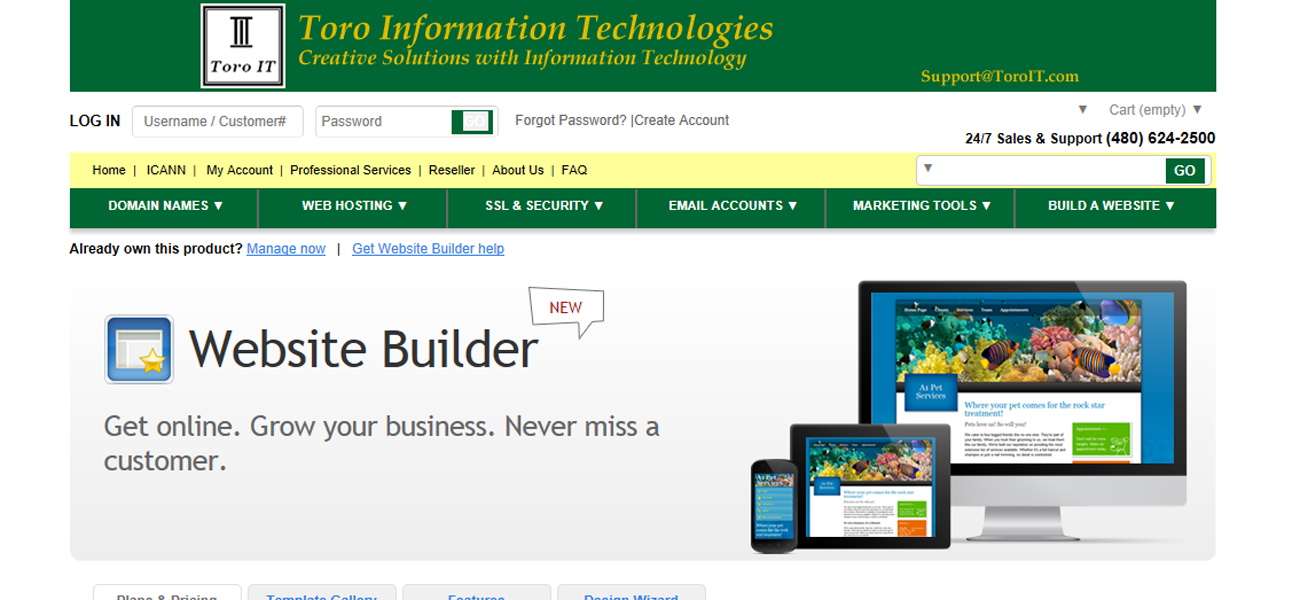Viewport: 1300px width, 600px height.
Task: Focus the Password field
Action: point(384,121)
